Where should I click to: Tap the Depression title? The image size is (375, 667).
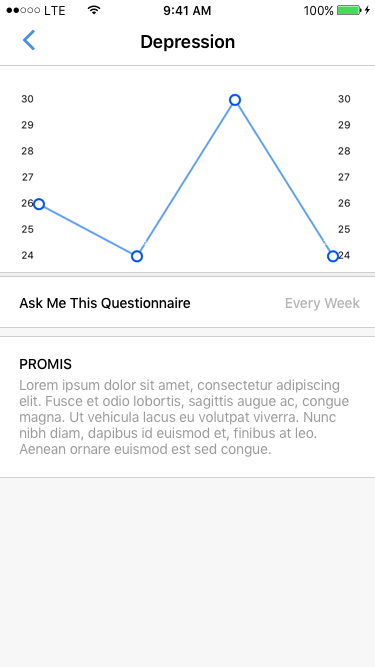click(188, 42)
